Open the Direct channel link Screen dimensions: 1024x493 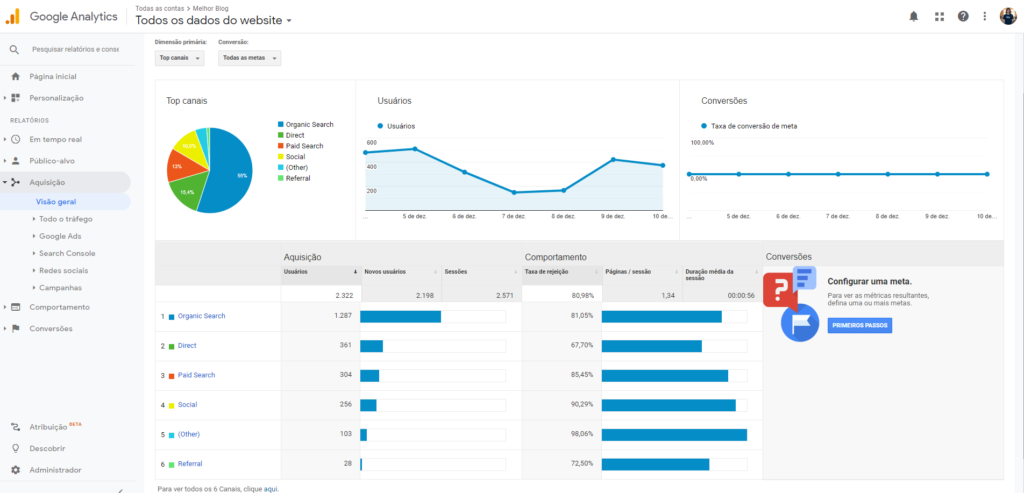point(187,345)
